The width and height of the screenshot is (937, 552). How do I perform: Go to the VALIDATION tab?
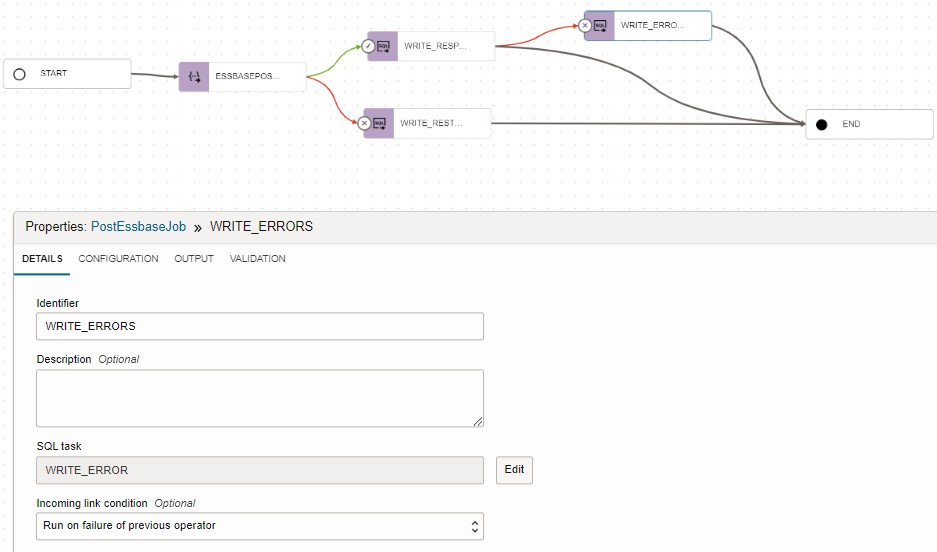tap(257, 259)
